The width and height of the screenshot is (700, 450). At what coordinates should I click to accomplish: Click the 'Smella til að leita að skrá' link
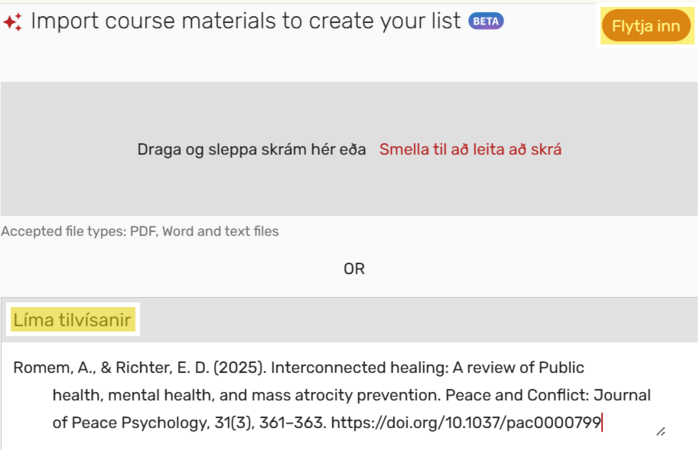[x=470, y=150]
